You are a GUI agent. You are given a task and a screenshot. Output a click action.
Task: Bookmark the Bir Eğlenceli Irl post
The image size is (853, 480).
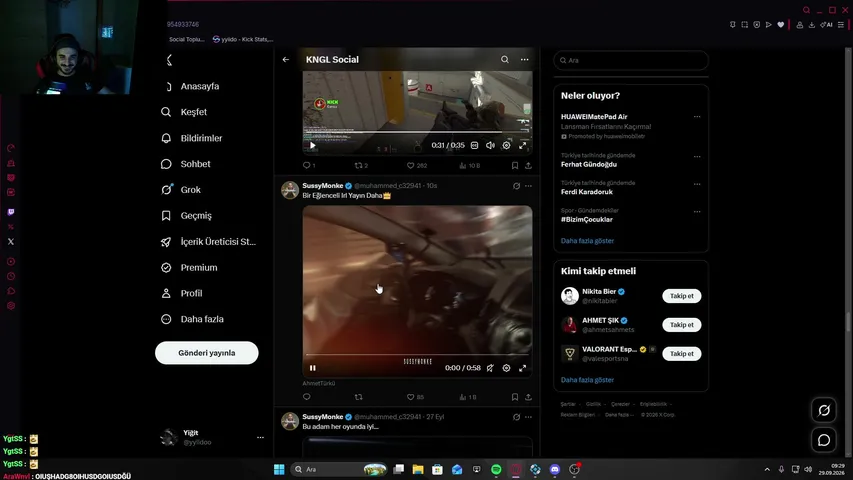pos(515,397)
